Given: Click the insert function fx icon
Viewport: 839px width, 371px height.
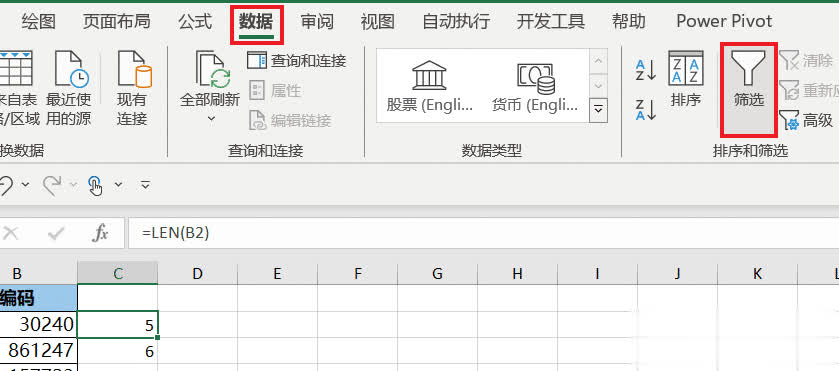Looking at the screenshot, I should click(101, 233).
